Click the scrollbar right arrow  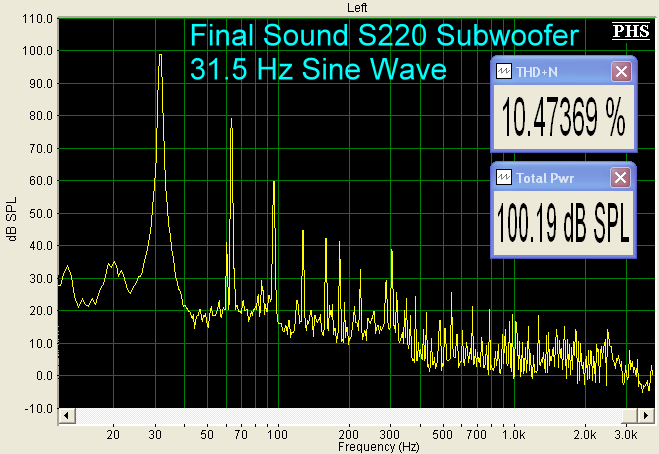pyautogui.click(x=646, y=416)
